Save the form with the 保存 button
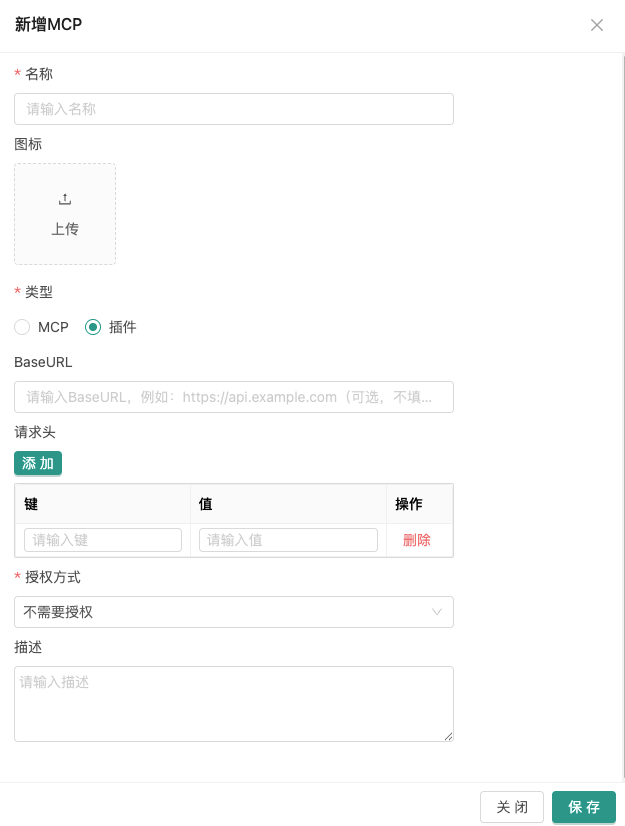 [584, 807]
